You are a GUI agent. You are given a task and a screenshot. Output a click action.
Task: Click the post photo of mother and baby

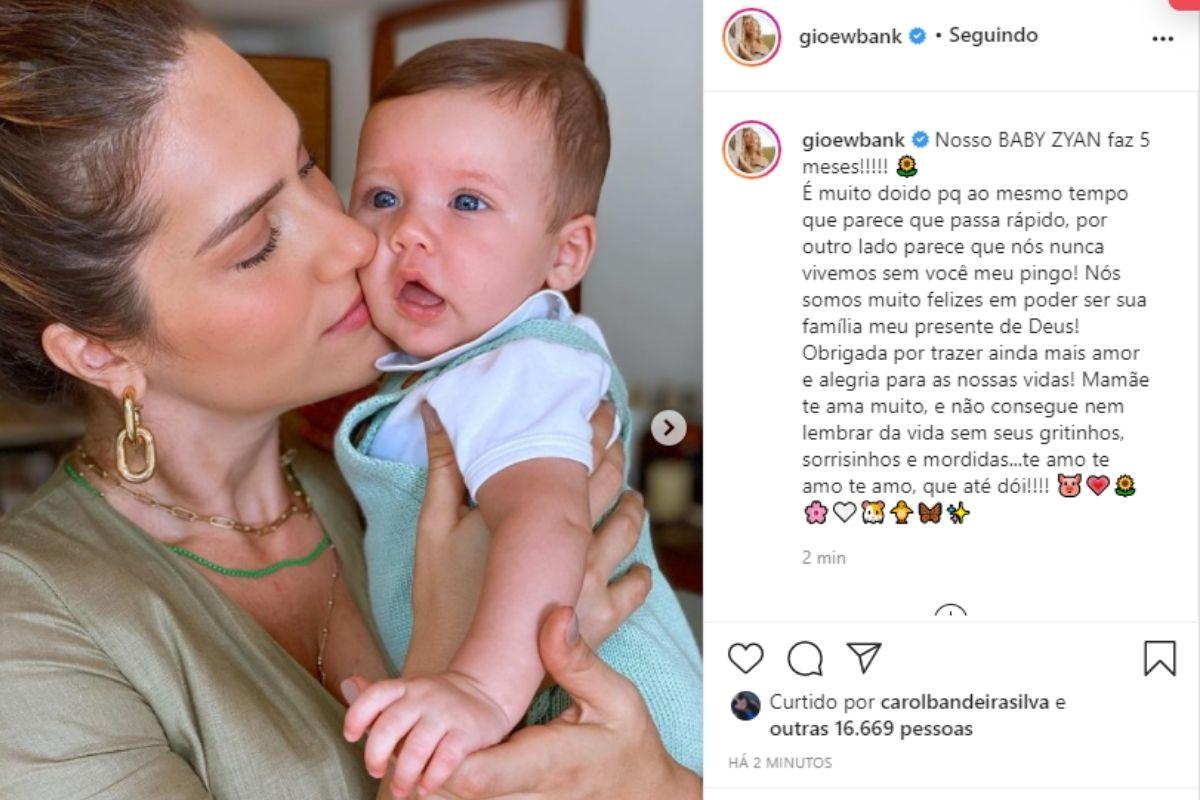[351, 400]
